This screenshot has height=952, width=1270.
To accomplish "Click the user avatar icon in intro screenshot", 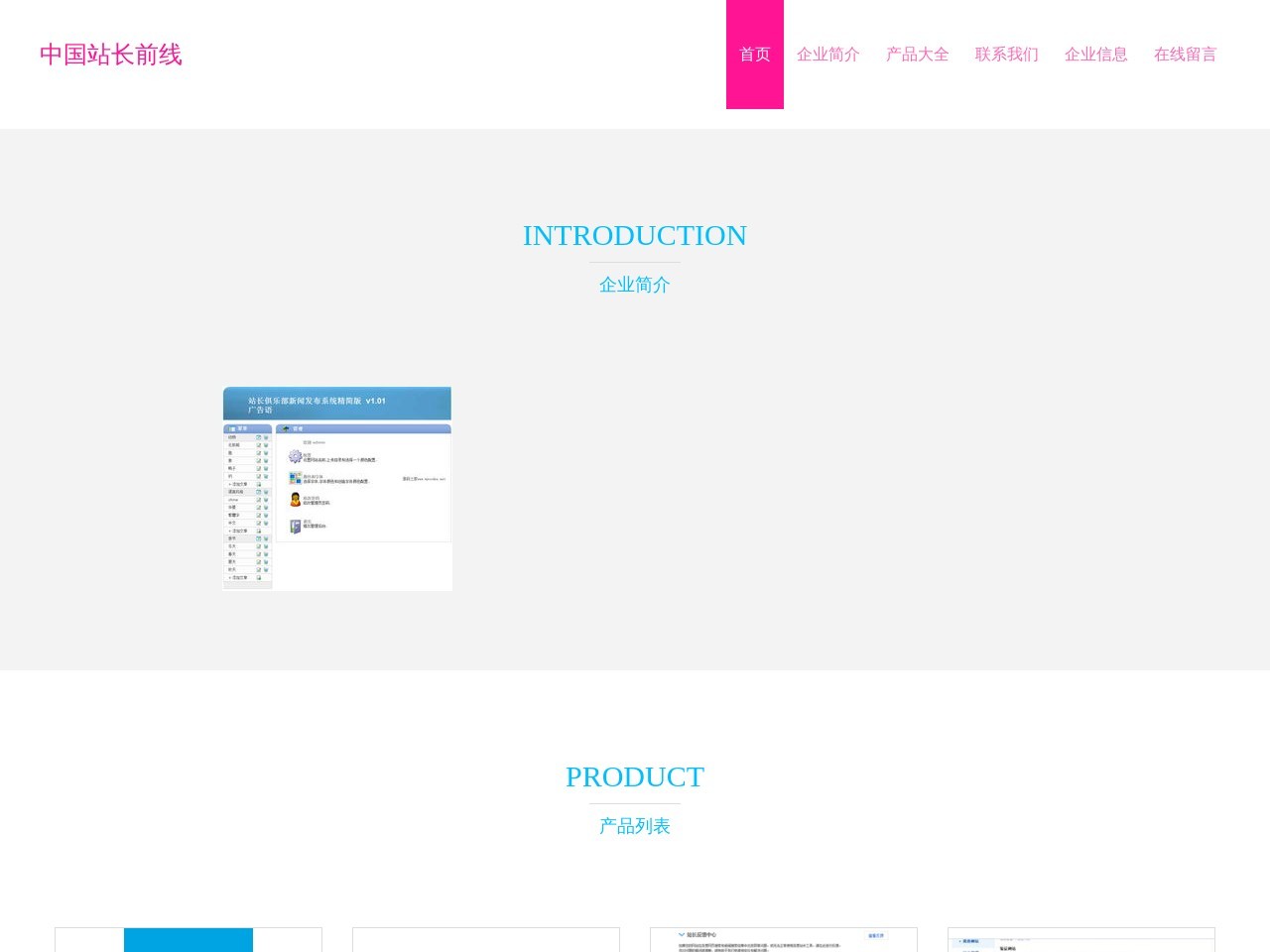I will (295, 500).
